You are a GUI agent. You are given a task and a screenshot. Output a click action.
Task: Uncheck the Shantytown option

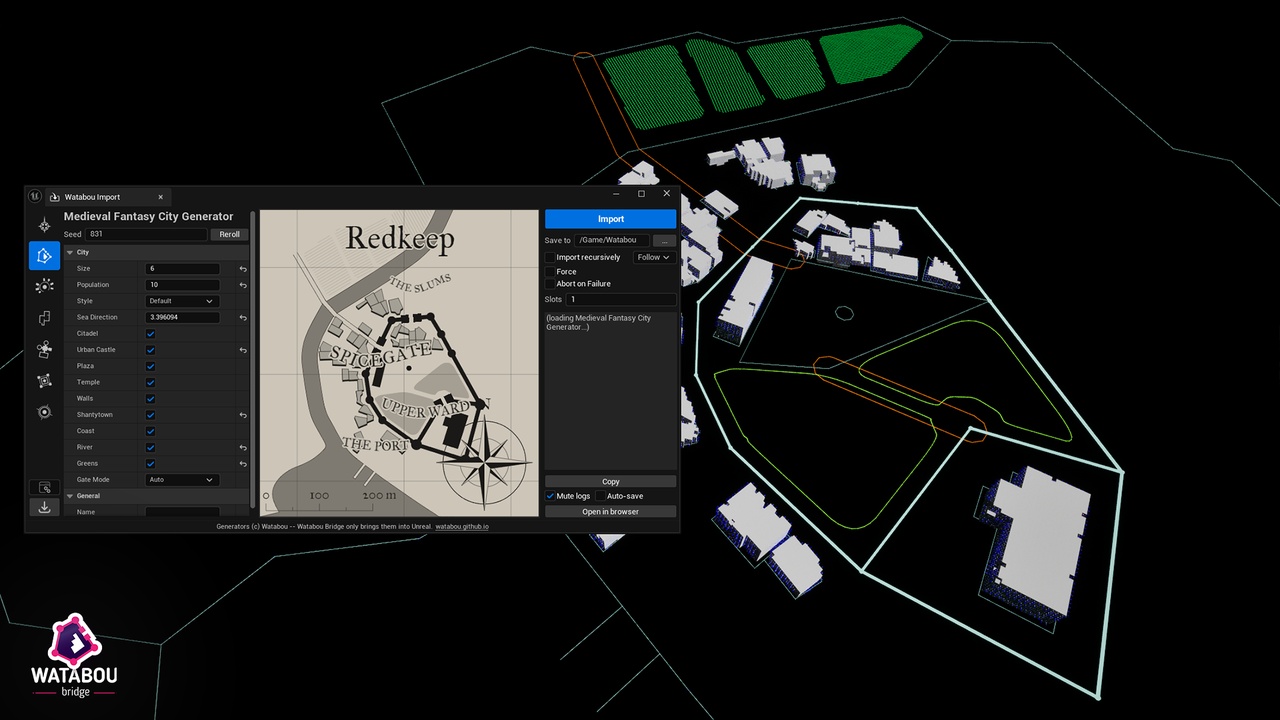click(x=151, y=415)
